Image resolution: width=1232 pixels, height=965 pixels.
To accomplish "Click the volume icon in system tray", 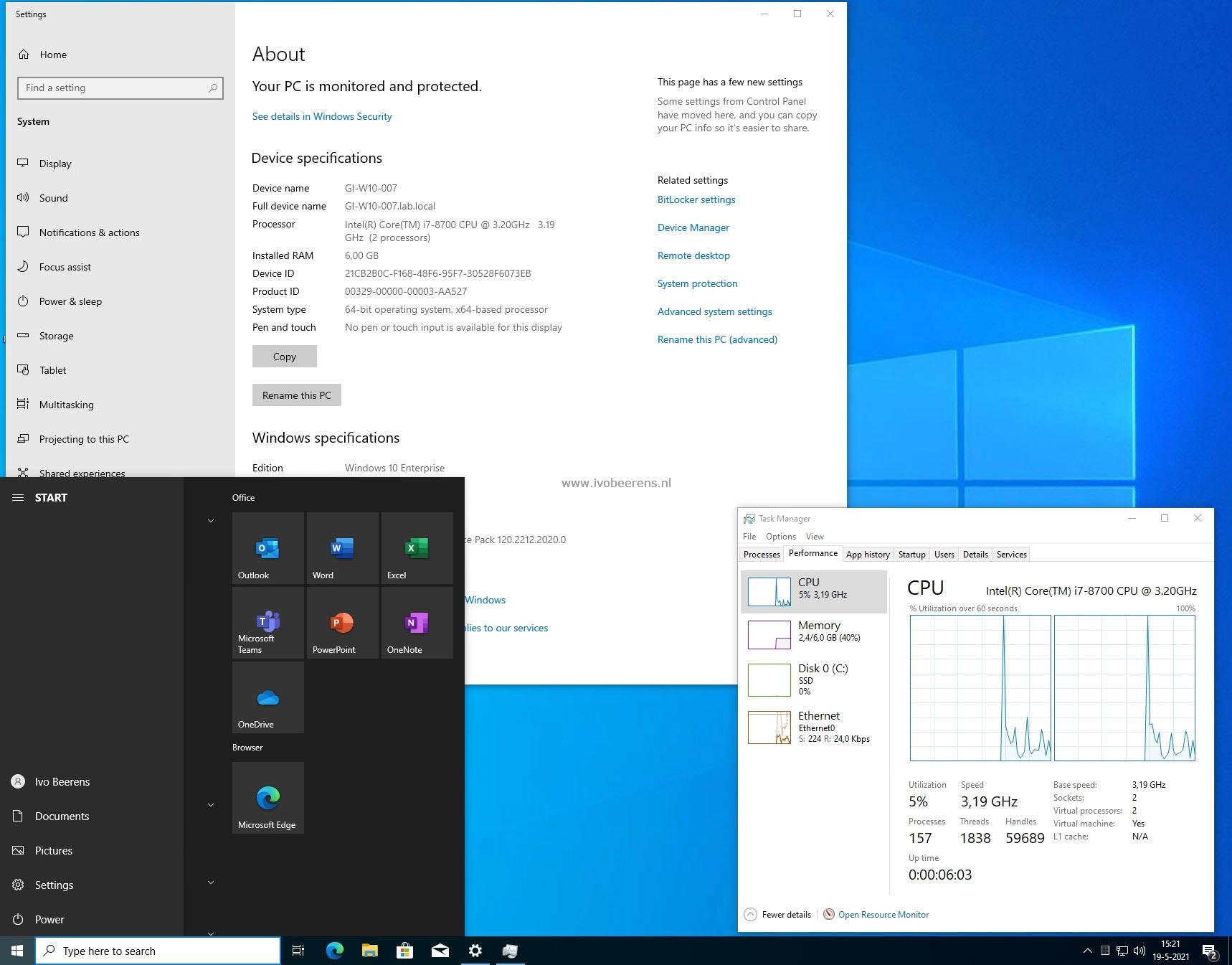I will point(1139,951).
